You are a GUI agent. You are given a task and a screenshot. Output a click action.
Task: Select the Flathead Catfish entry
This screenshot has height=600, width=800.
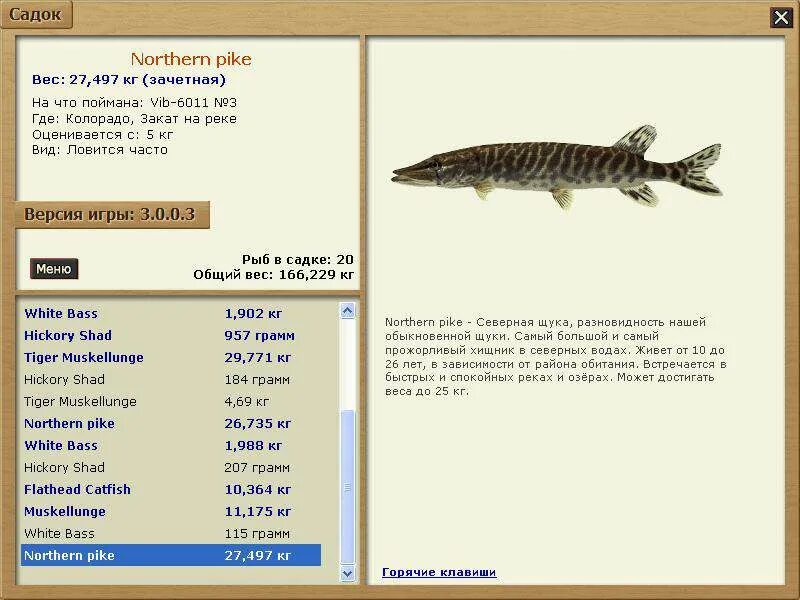150,489
